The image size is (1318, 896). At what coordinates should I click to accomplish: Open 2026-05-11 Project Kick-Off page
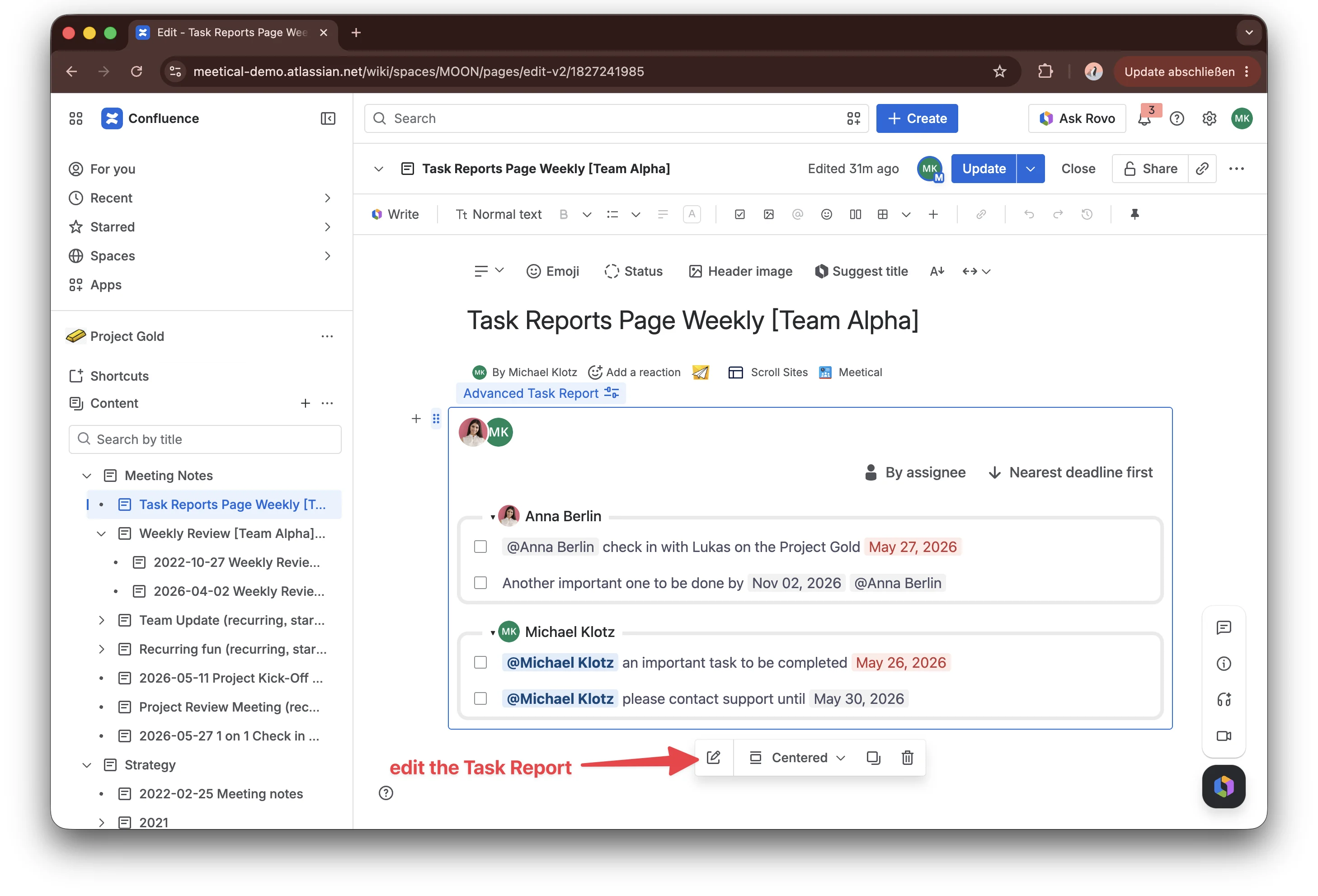coord(231,678)
